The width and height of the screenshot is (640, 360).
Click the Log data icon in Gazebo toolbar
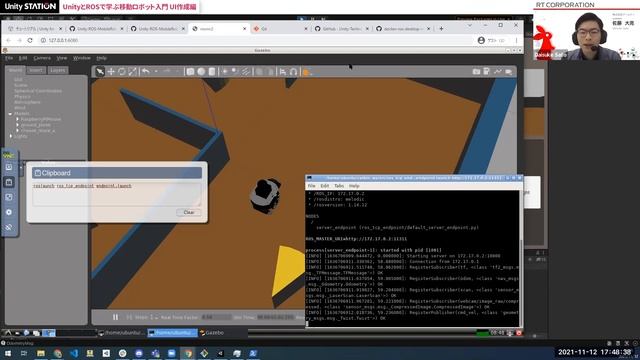(x=487, y=71)
